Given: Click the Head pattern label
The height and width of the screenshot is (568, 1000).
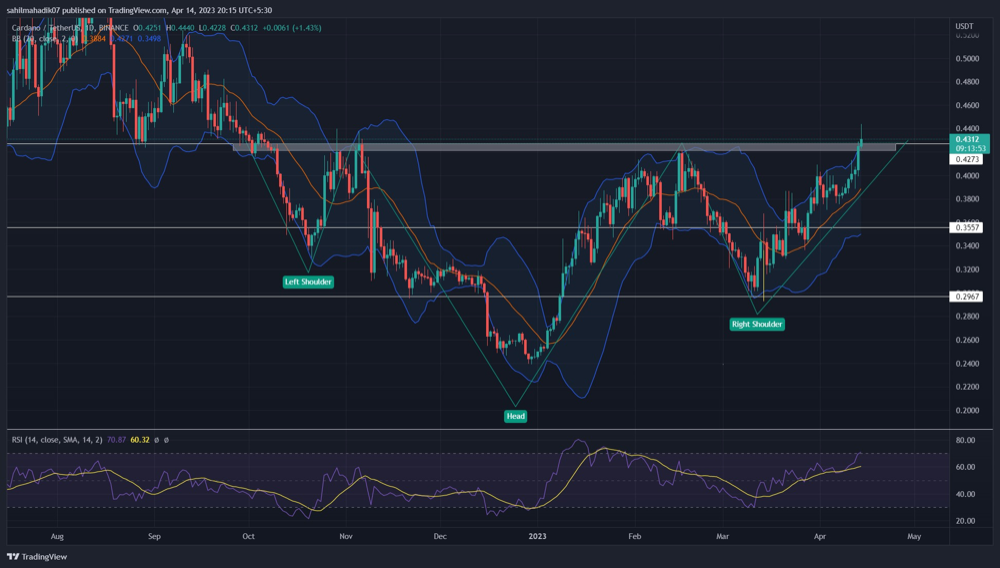Looking at the screenshot, I should click(x=515, y=415).
